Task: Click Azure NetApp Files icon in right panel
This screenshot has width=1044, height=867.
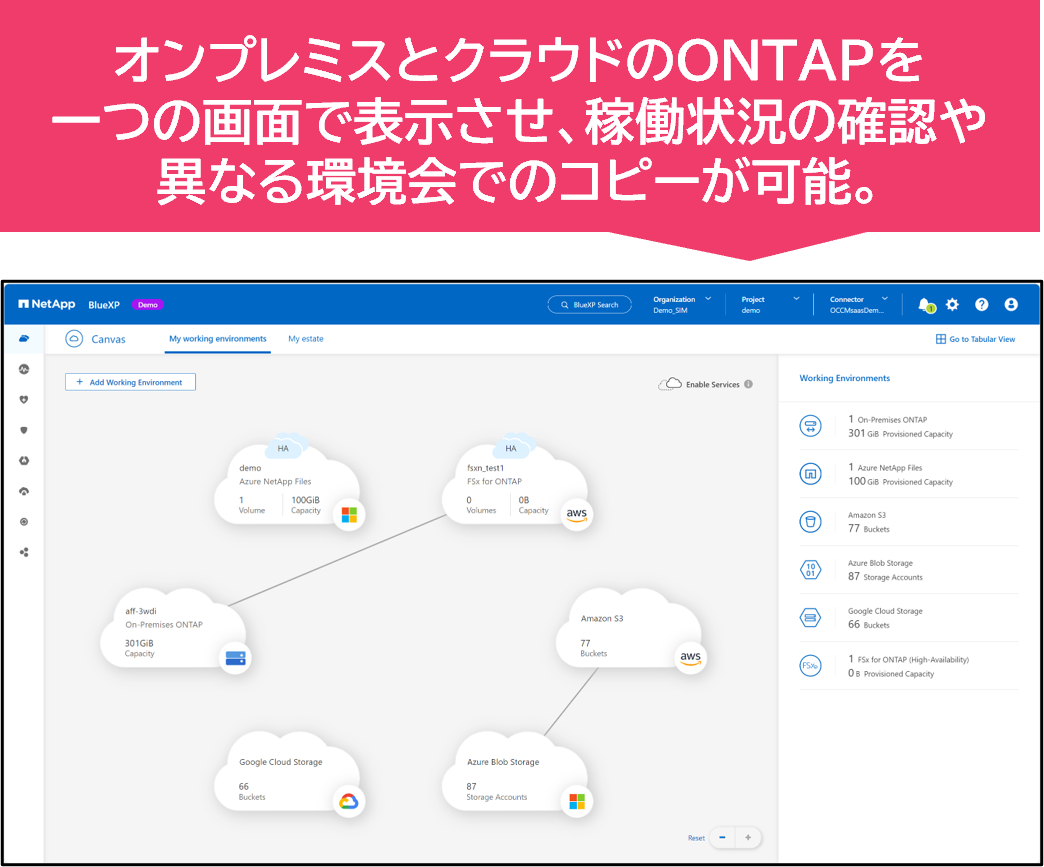Action: [810, 474]
